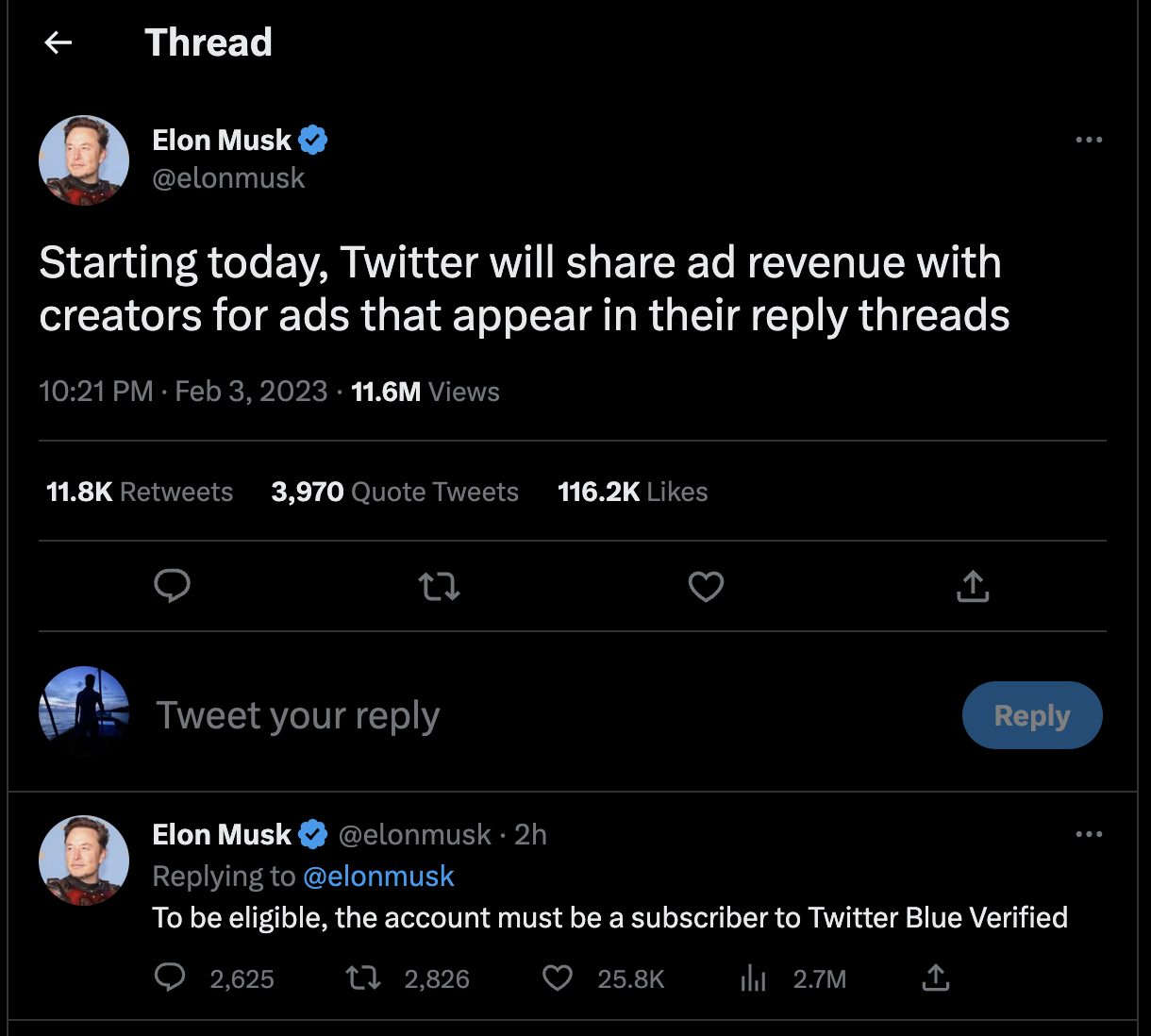Viewport: 1151px width, 1036px height.
Task: Click the main tweet's reply bubble icon
Action: [x=172, y=586]
